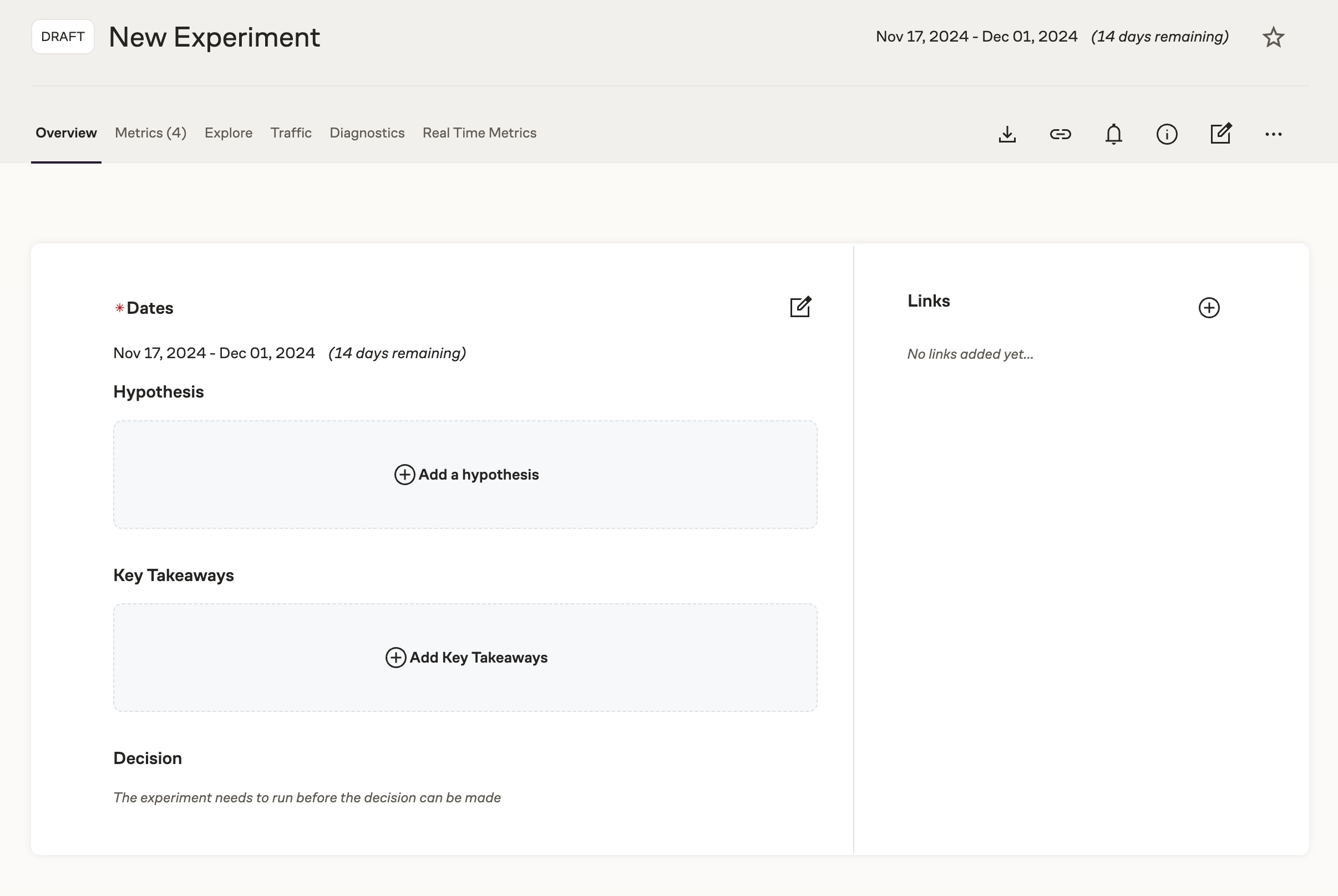The image size is (1338, 896).
Task: Add a link with the plus icon
Action: coord(1208,308)
